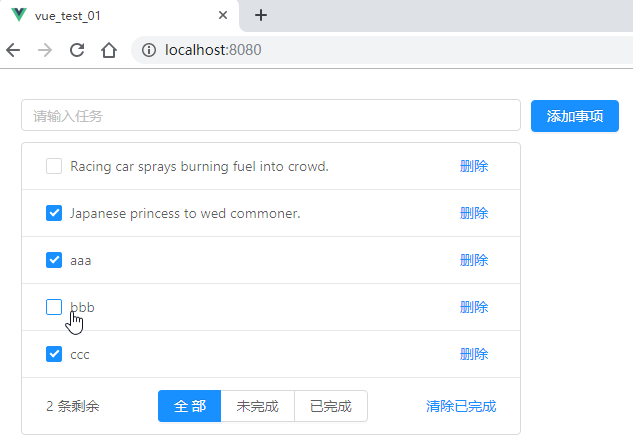The image size is (633, 445).
Task: Click the site information icon in address bar
Action: tap(148, 50)
